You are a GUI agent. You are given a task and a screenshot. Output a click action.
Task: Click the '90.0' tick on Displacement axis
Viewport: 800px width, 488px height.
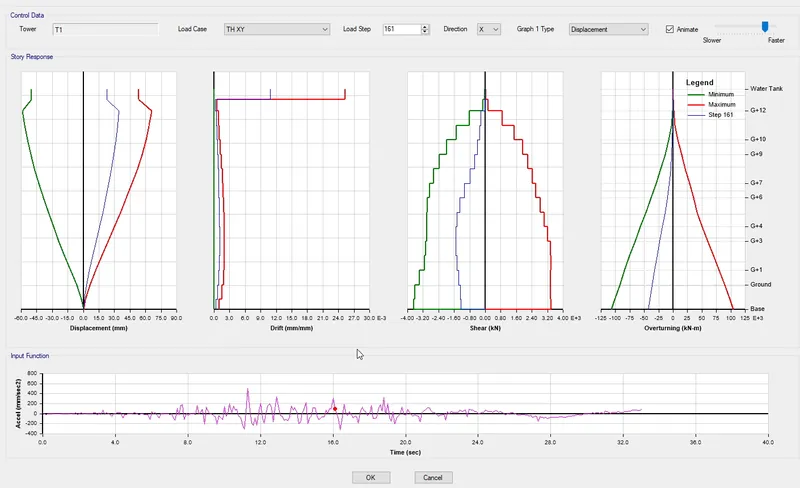click(x=176, y=318)
